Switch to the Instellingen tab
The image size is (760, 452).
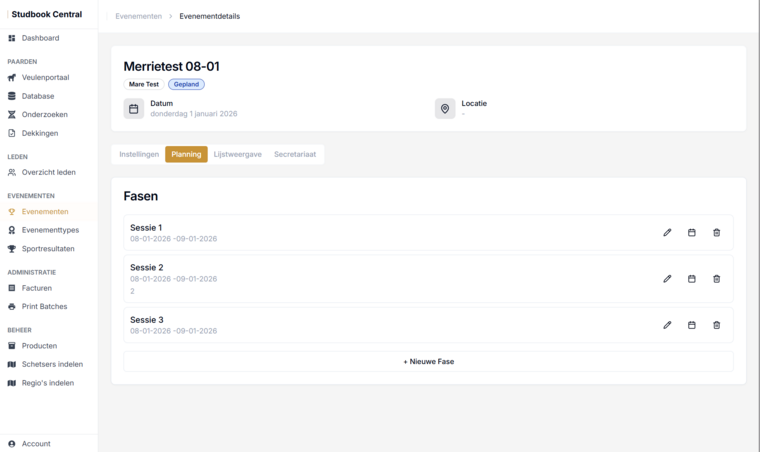(x=139, y=155)
